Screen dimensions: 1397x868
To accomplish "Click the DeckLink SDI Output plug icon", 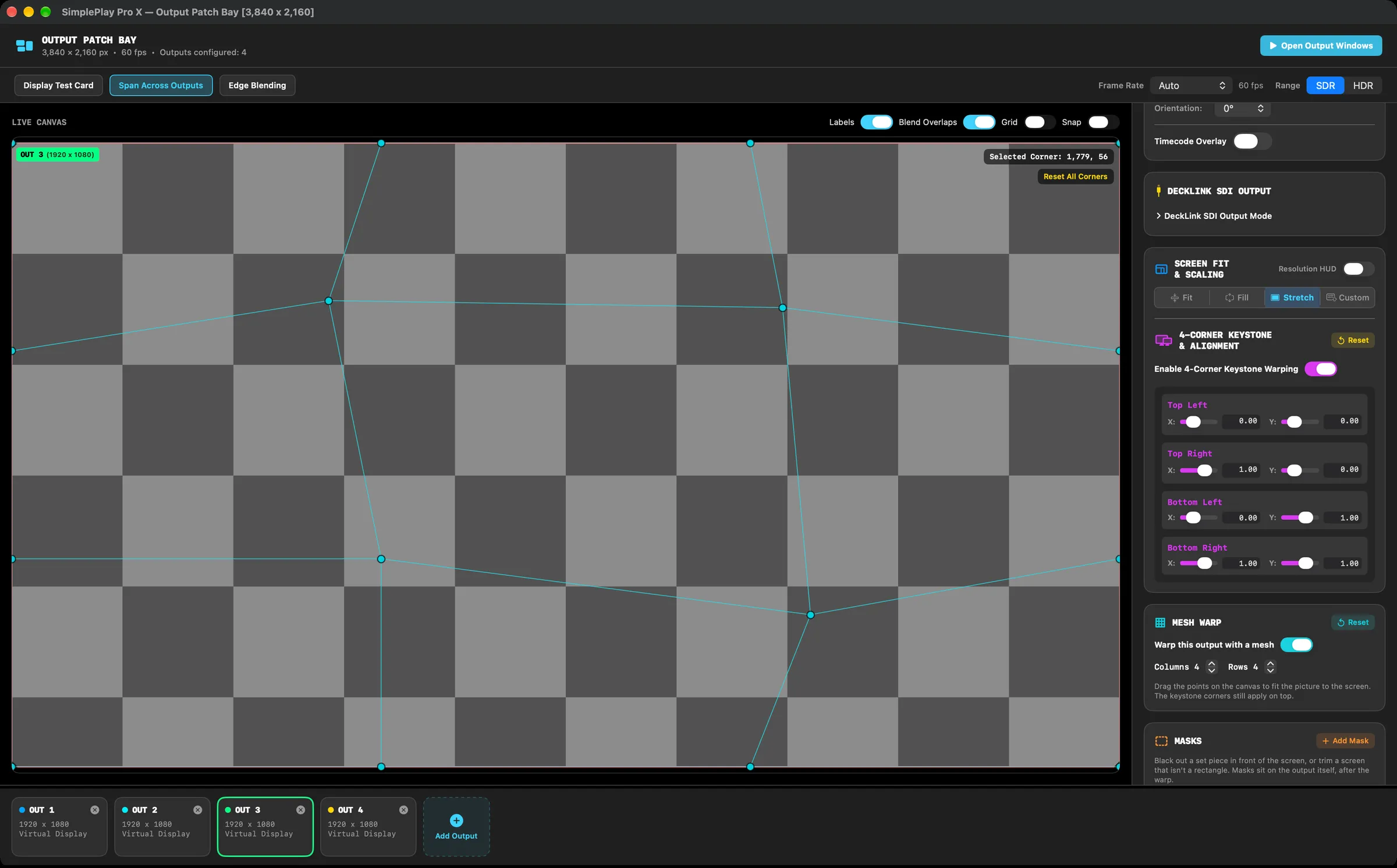I will pyautogui.click(x=1158, y=191).
